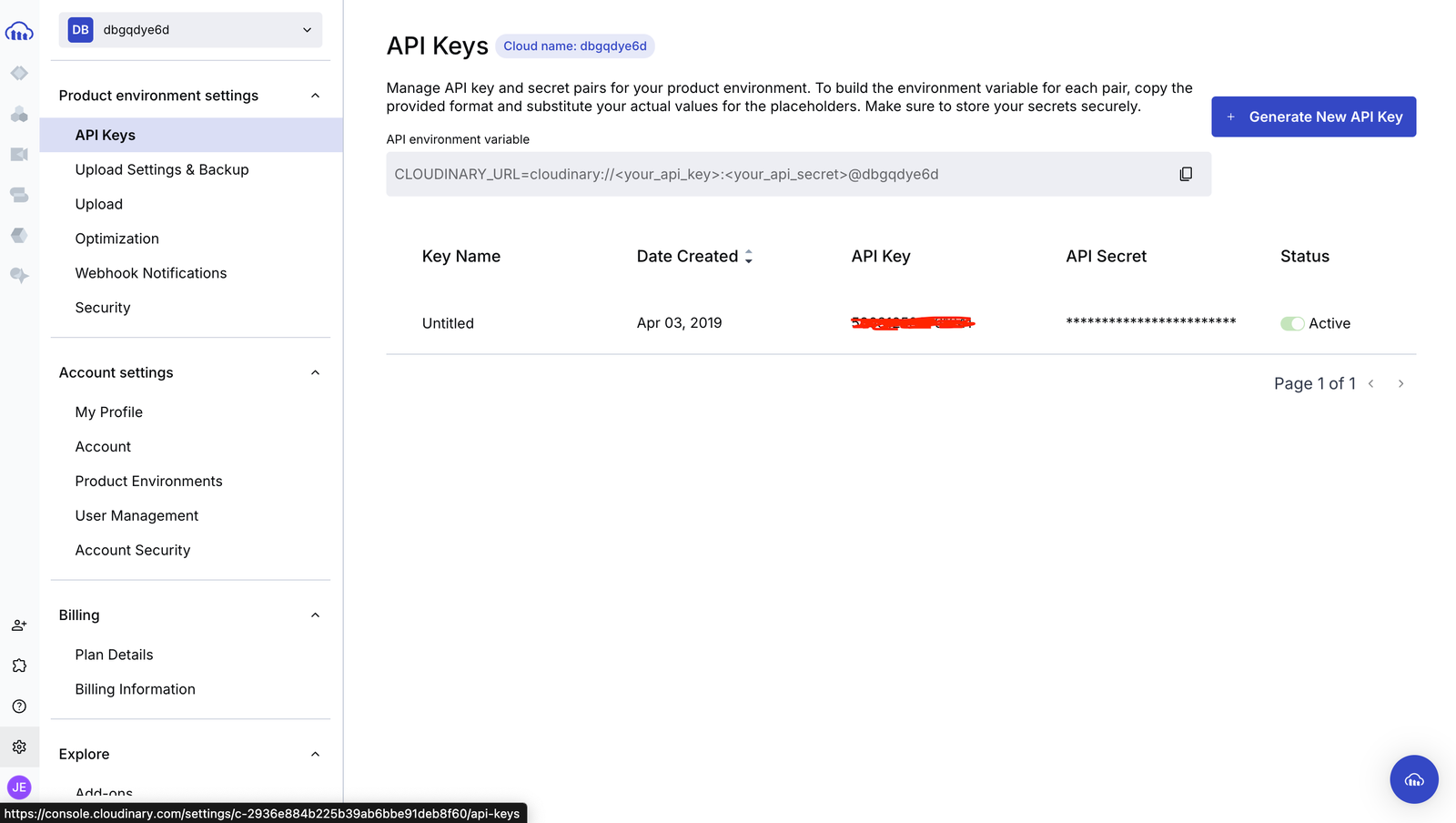The height and width of the screenshot is (823, 1456).
Task: Go to the next page arrow
Action: [x=1400, y=384]
